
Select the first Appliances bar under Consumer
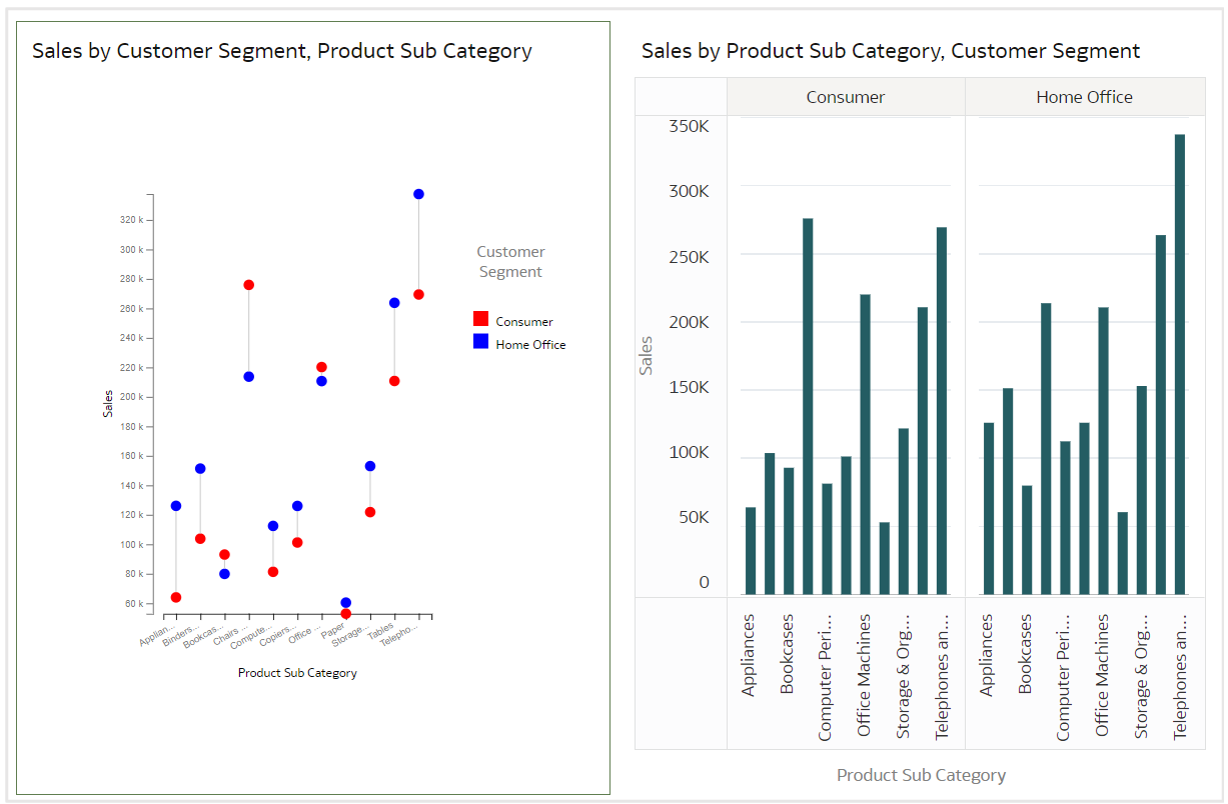751,551
